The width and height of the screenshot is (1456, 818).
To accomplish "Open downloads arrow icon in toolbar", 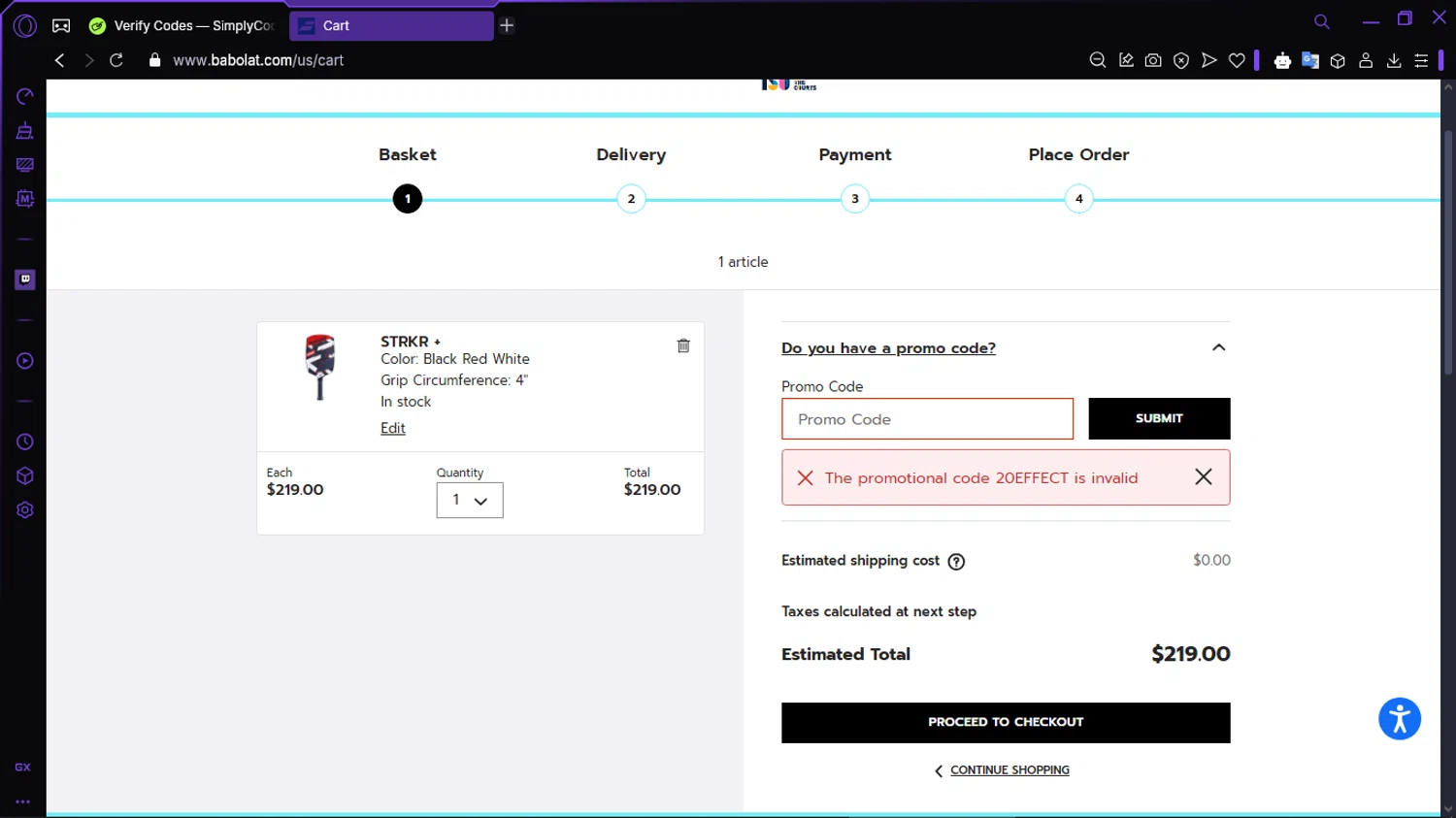I will [x=1394, y=60].
